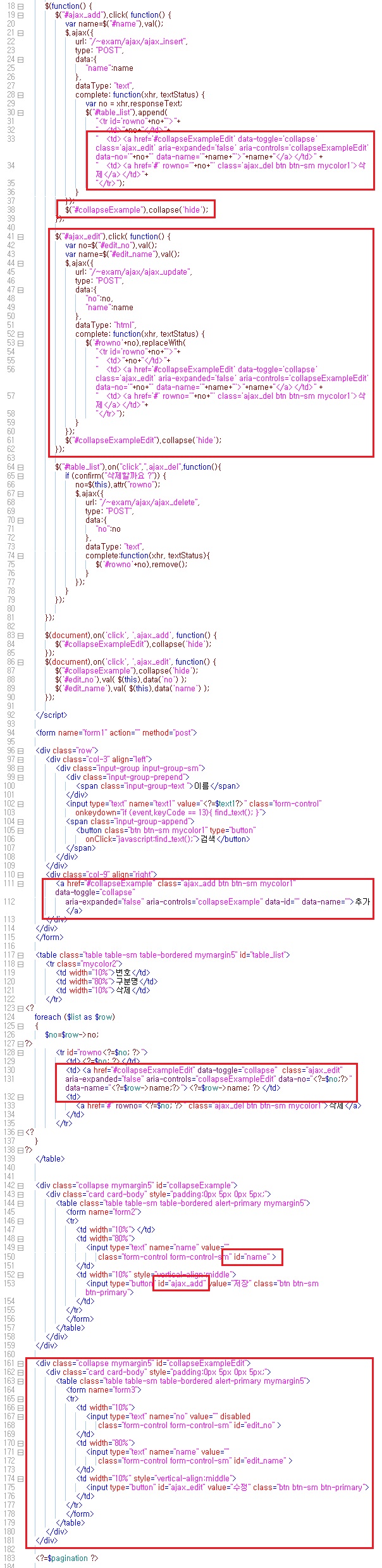Screen dimensions: 382x1568
Task: Fold the collapseExample div at line 142
Action: click(20, 1185)
